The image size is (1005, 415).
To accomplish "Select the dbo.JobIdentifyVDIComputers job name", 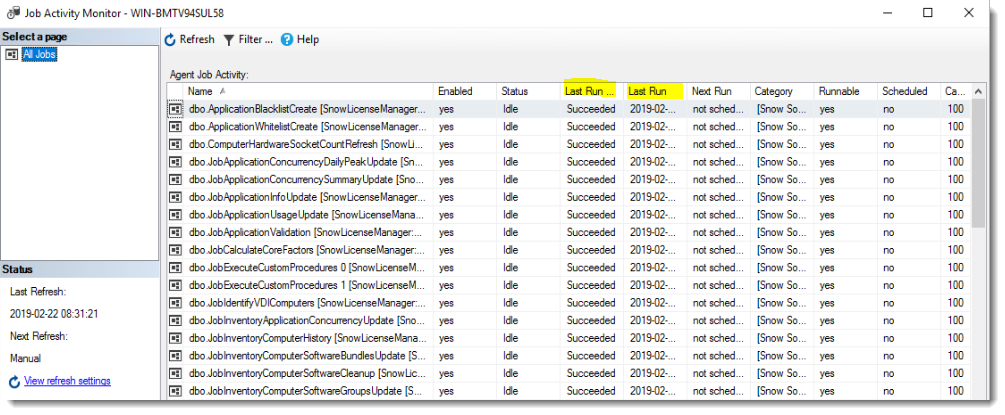I will (x=307, y=303).
